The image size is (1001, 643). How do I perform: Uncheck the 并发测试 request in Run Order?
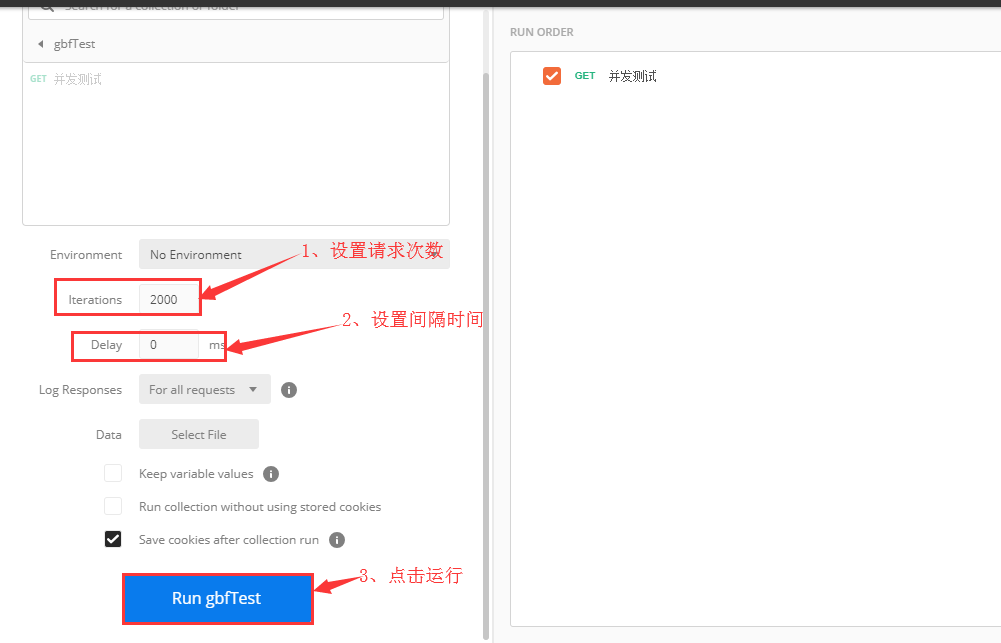[x=552, y=76]
